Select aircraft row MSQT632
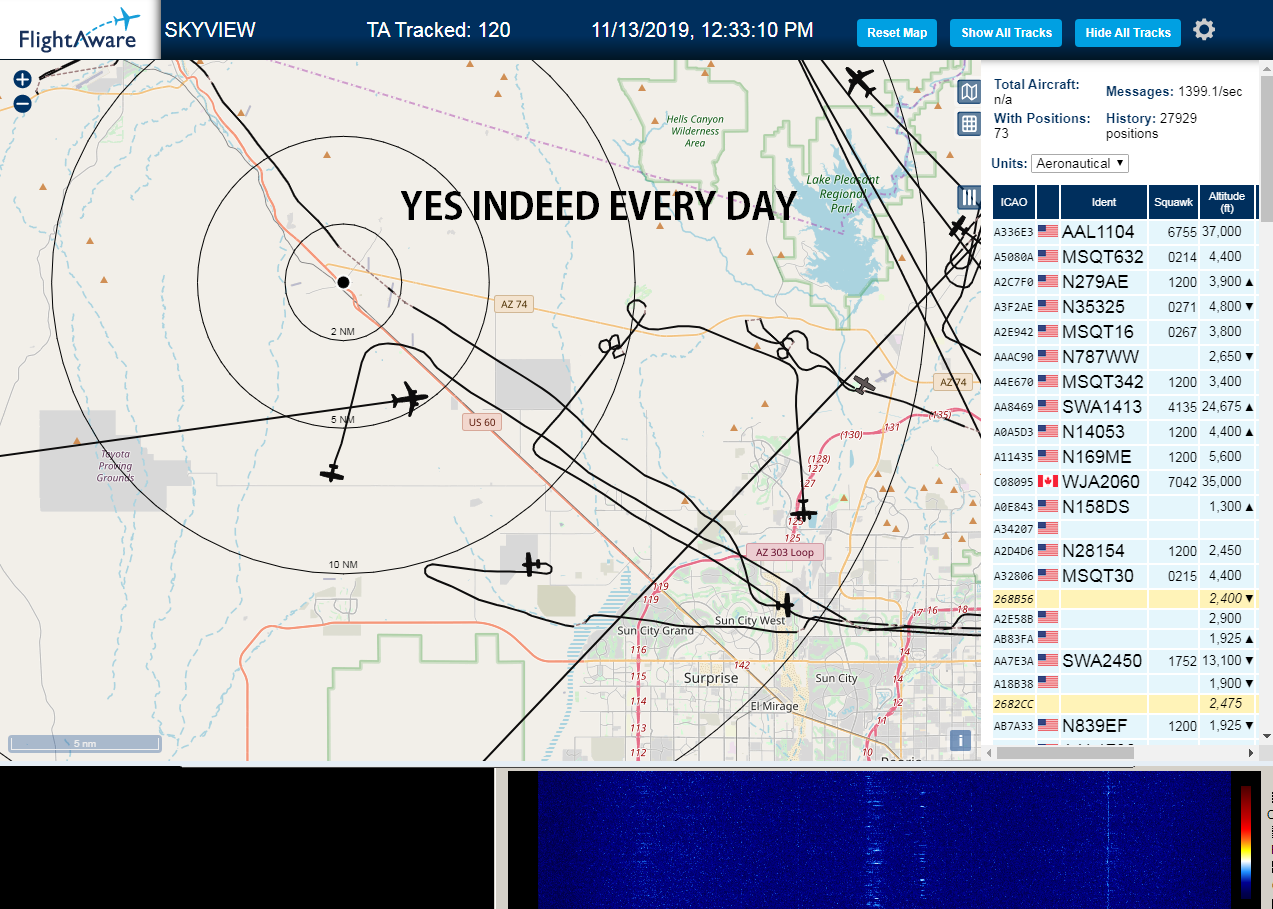The width and height of the screenshot is (1273, 909). click(x=1124, y=256)
